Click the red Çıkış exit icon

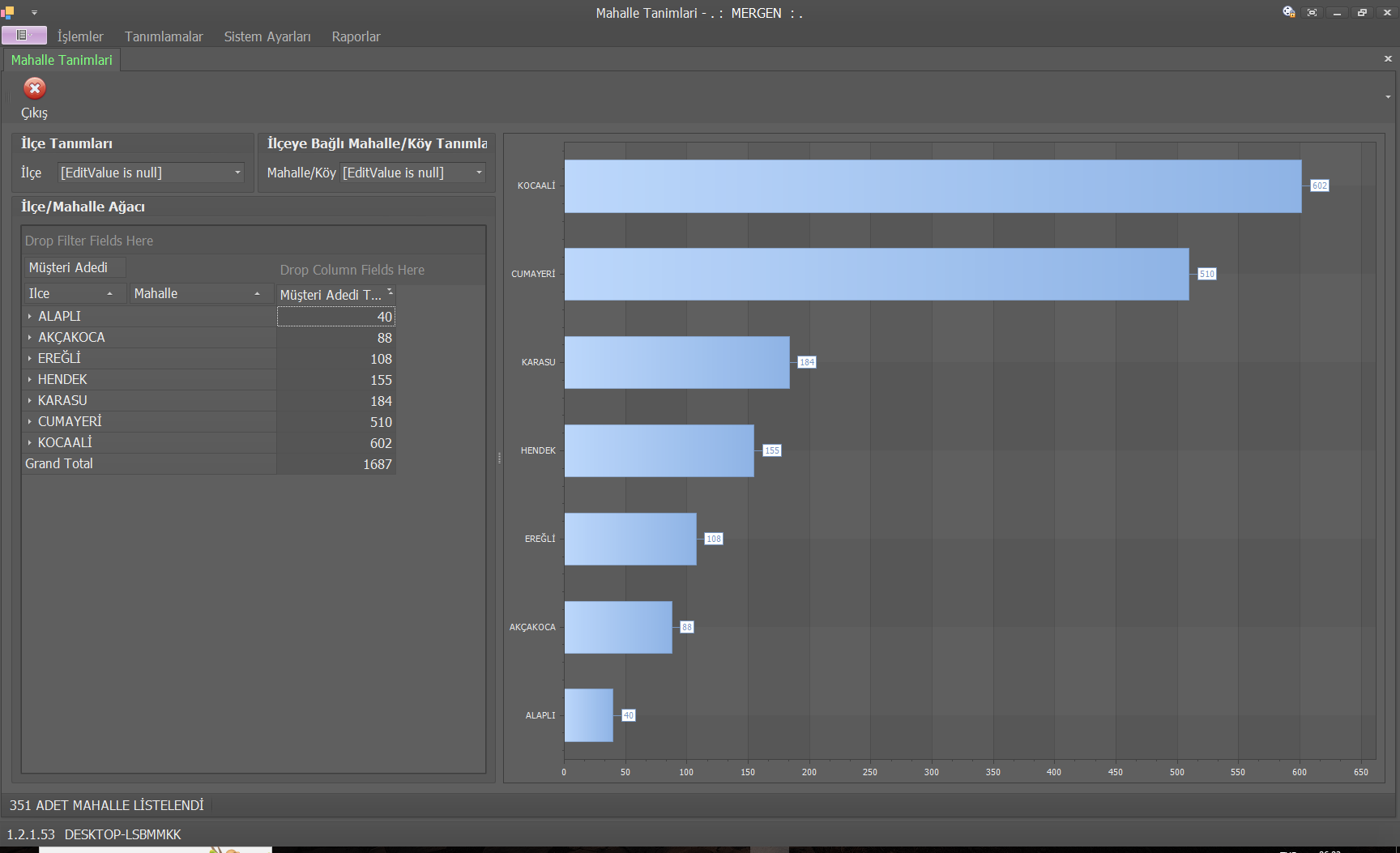(x=34, y=88)
